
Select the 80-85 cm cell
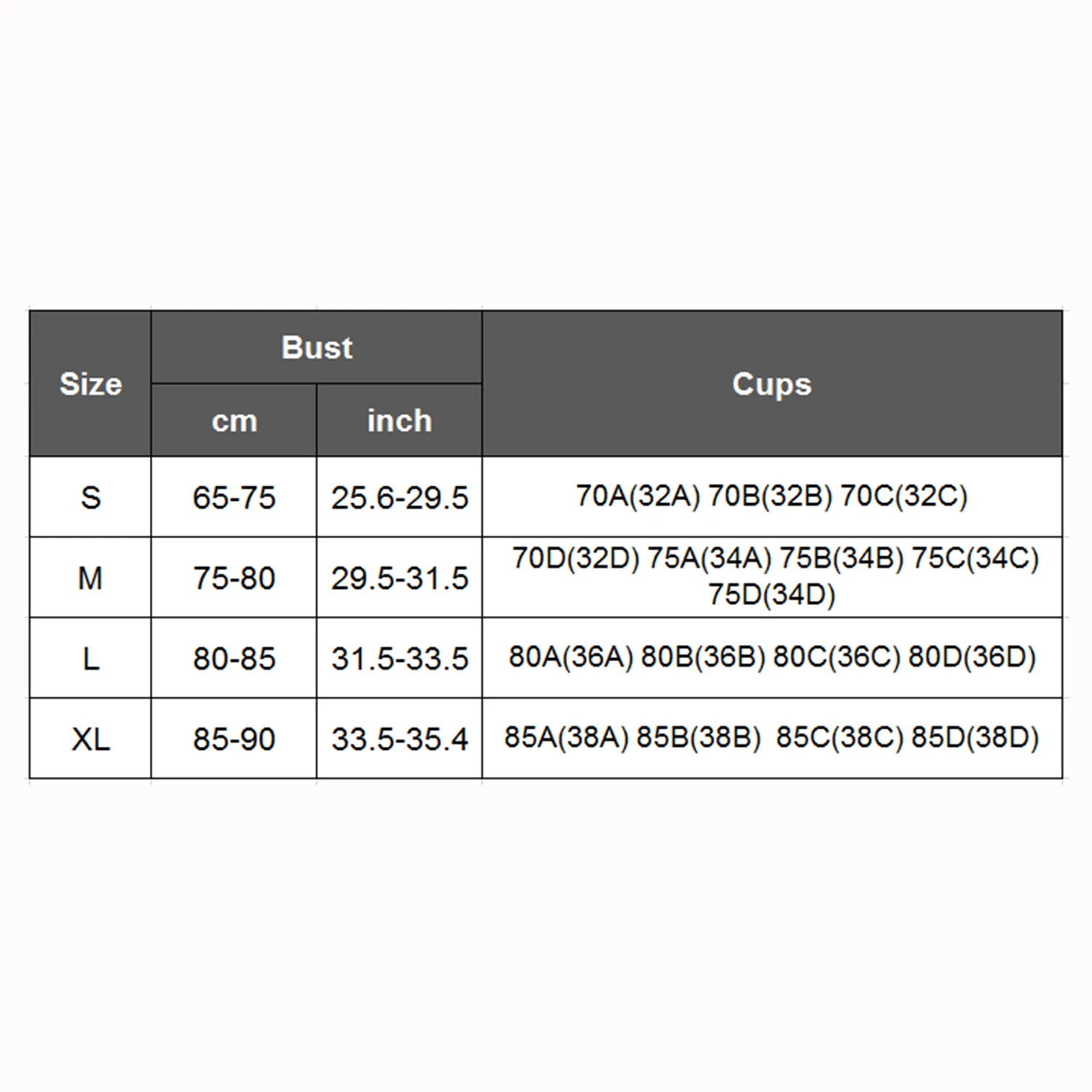[234, 658]
